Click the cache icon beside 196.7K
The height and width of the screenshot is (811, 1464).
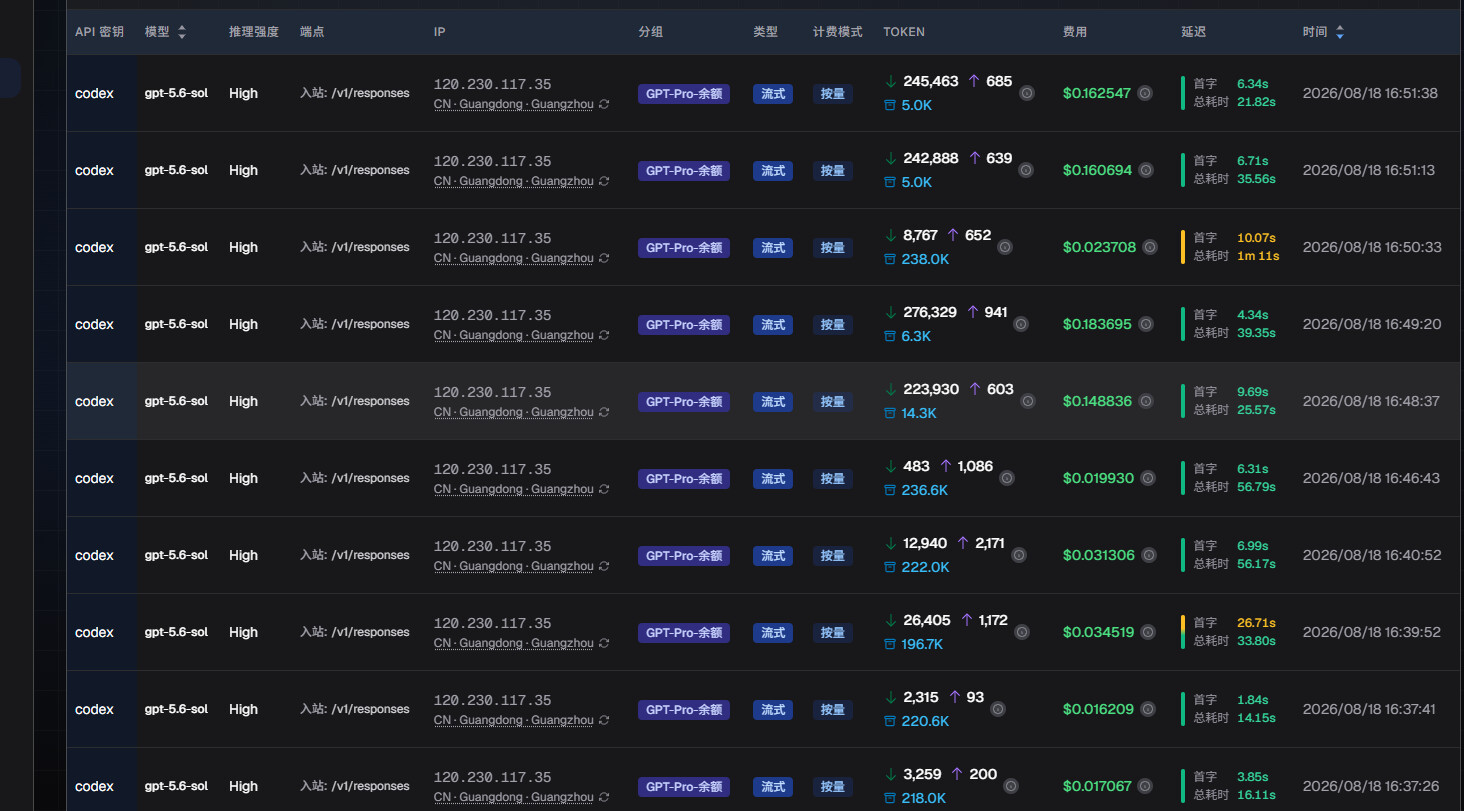(x=890, y=644)
